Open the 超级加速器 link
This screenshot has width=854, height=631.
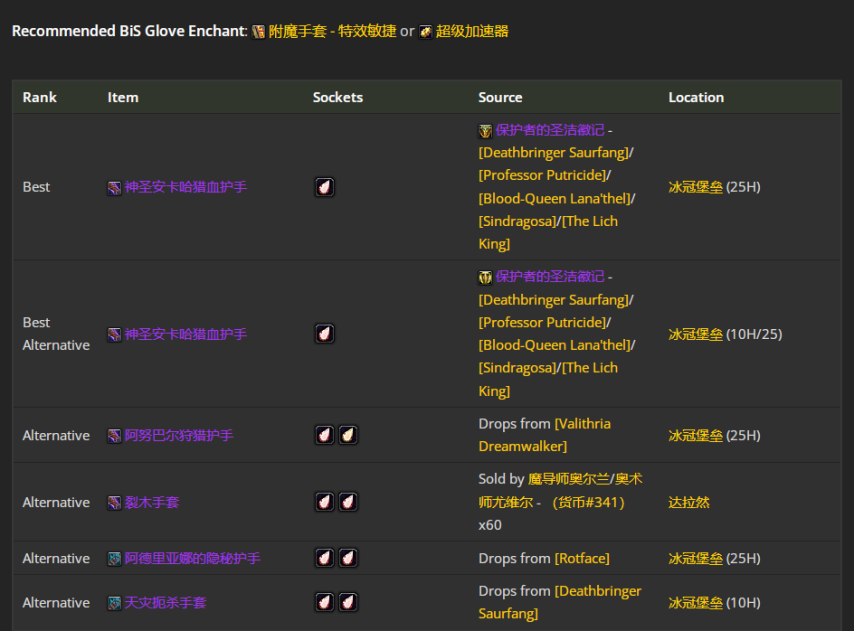point(472,32)
